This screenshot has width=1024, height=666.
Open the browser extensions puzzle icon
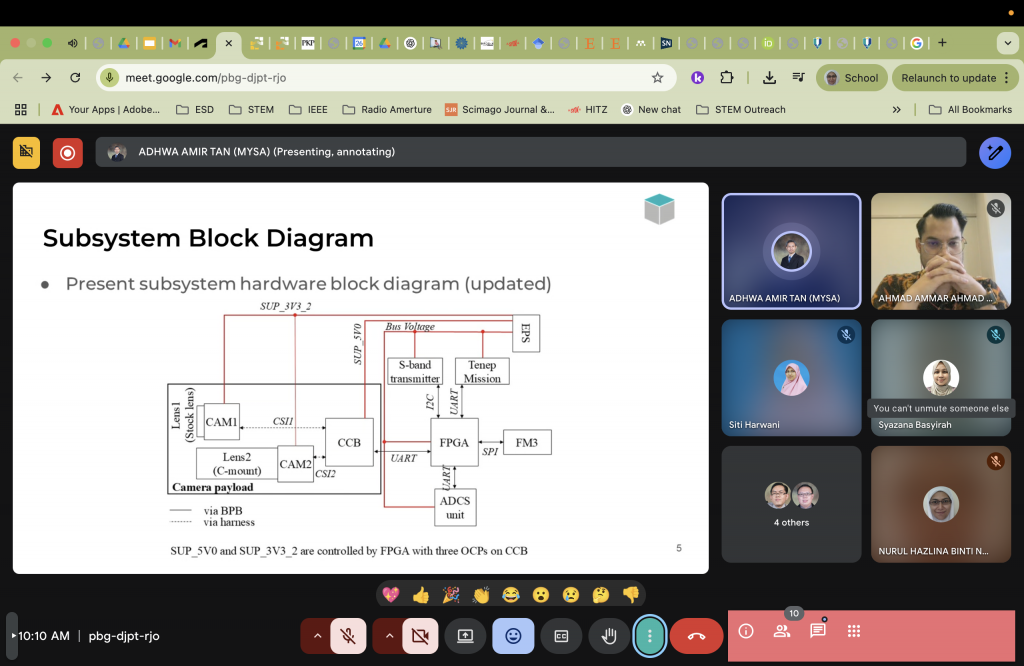tap(726, 78)
